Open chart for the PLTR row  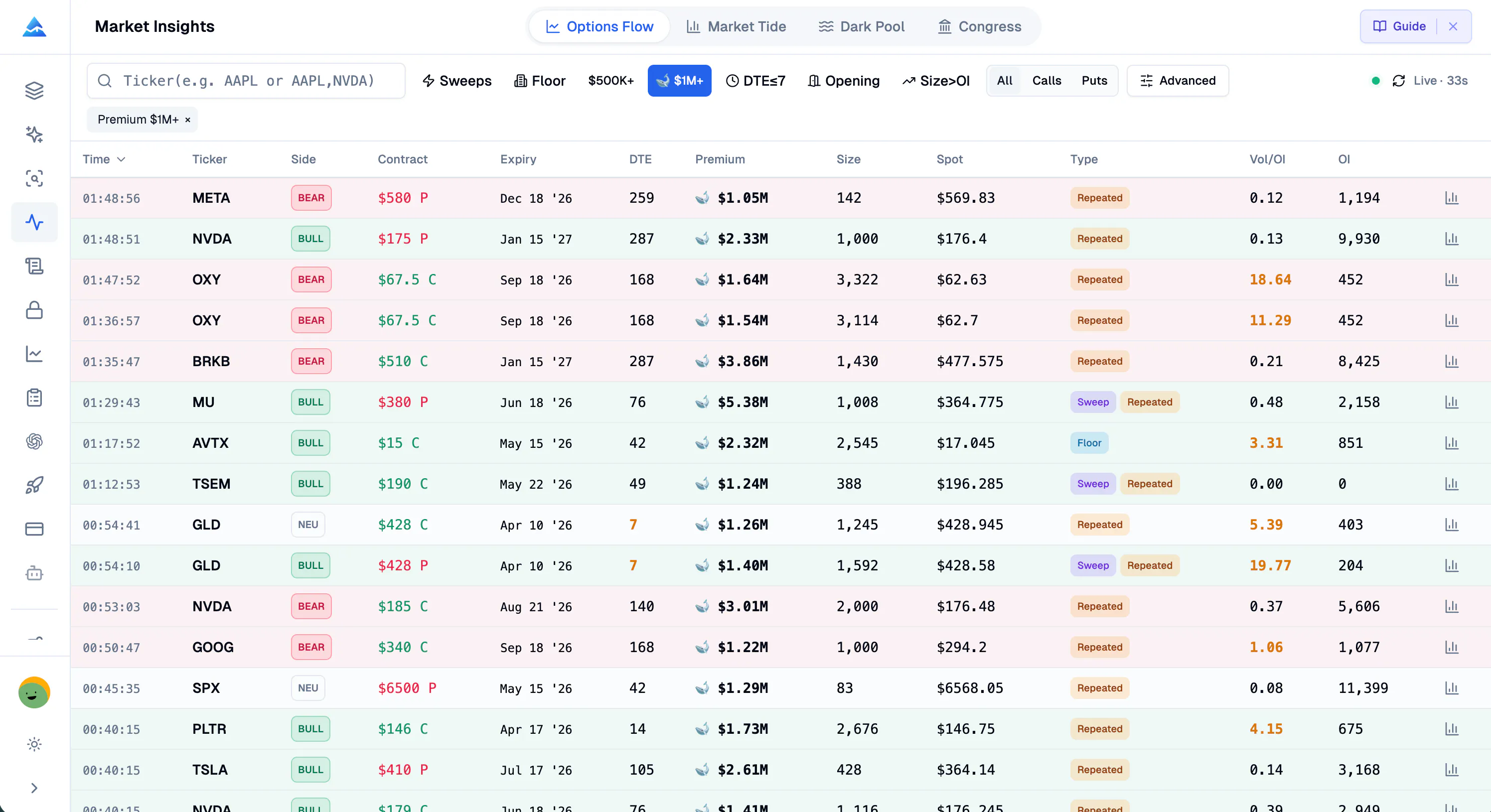[1451, 729]
